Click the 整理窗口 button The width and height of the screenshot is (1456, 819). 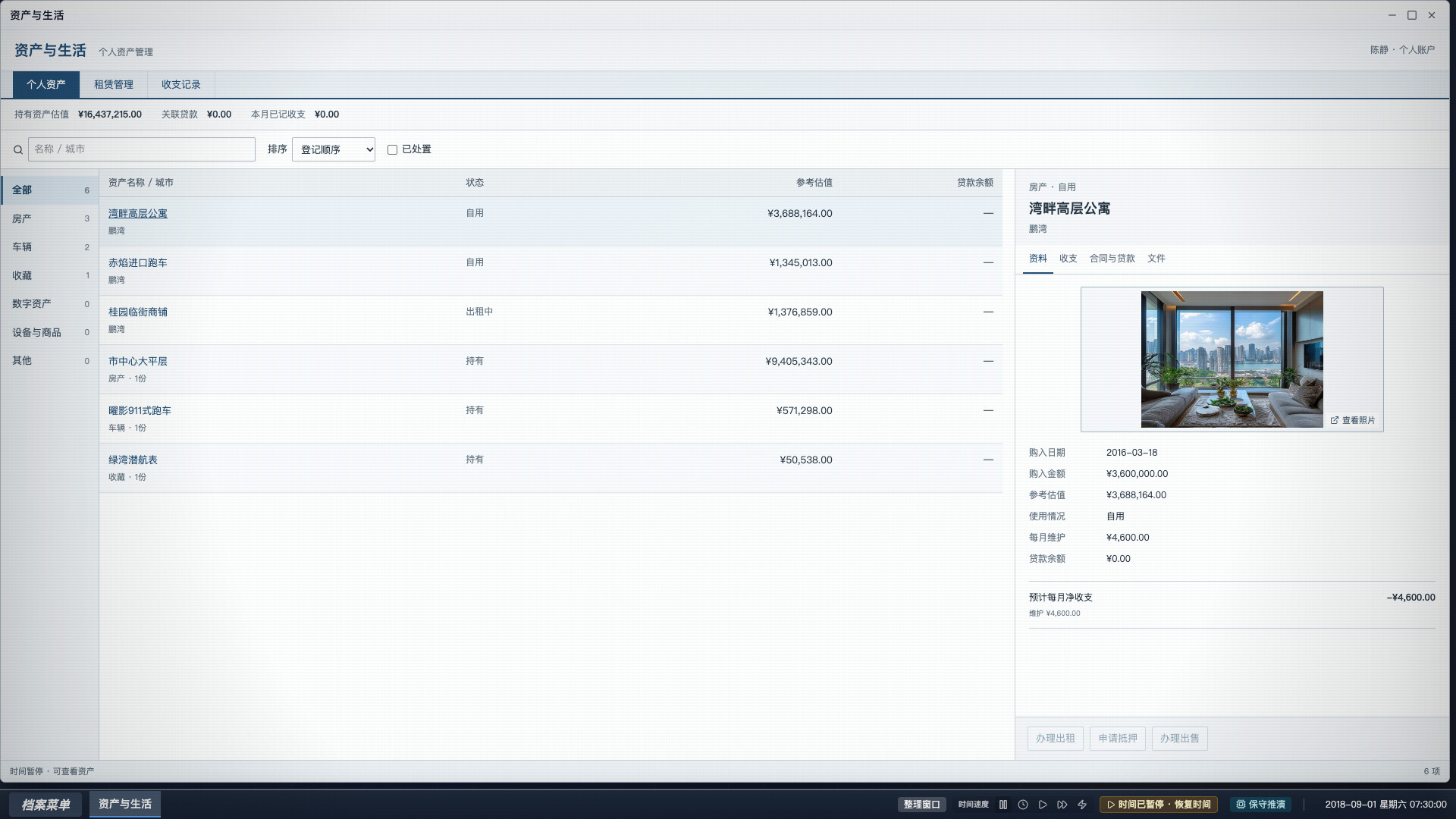tap(922, 805)
